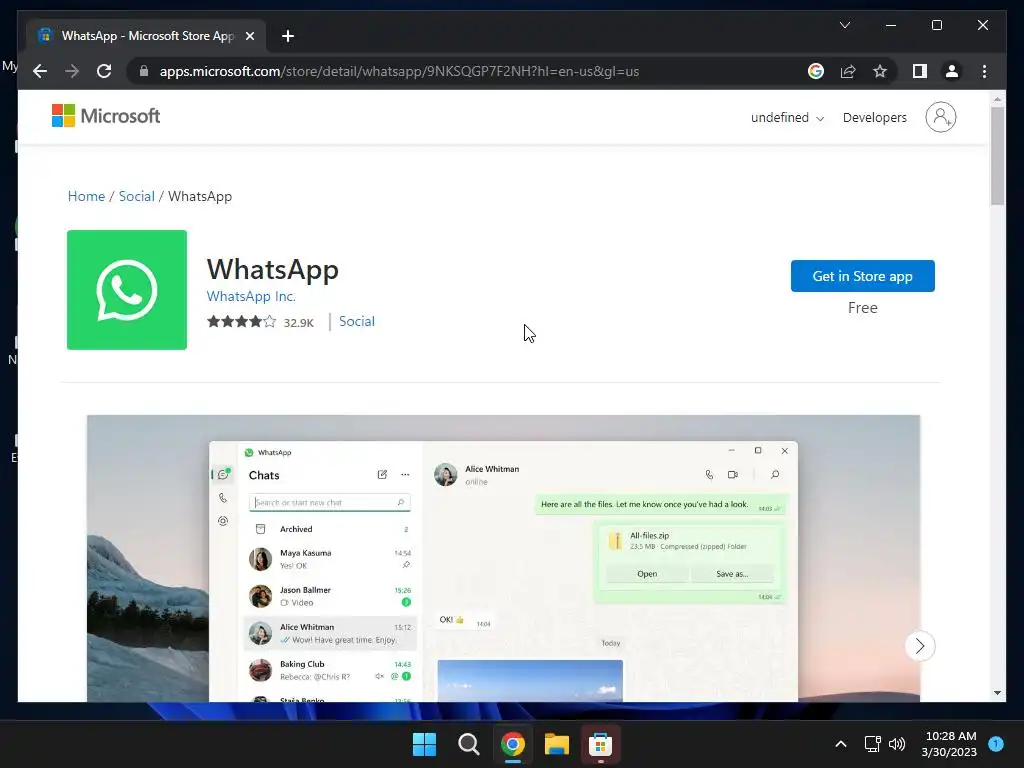Click the word "Free" under the Get button
1024x768 pixels.
tap(862, 308)
